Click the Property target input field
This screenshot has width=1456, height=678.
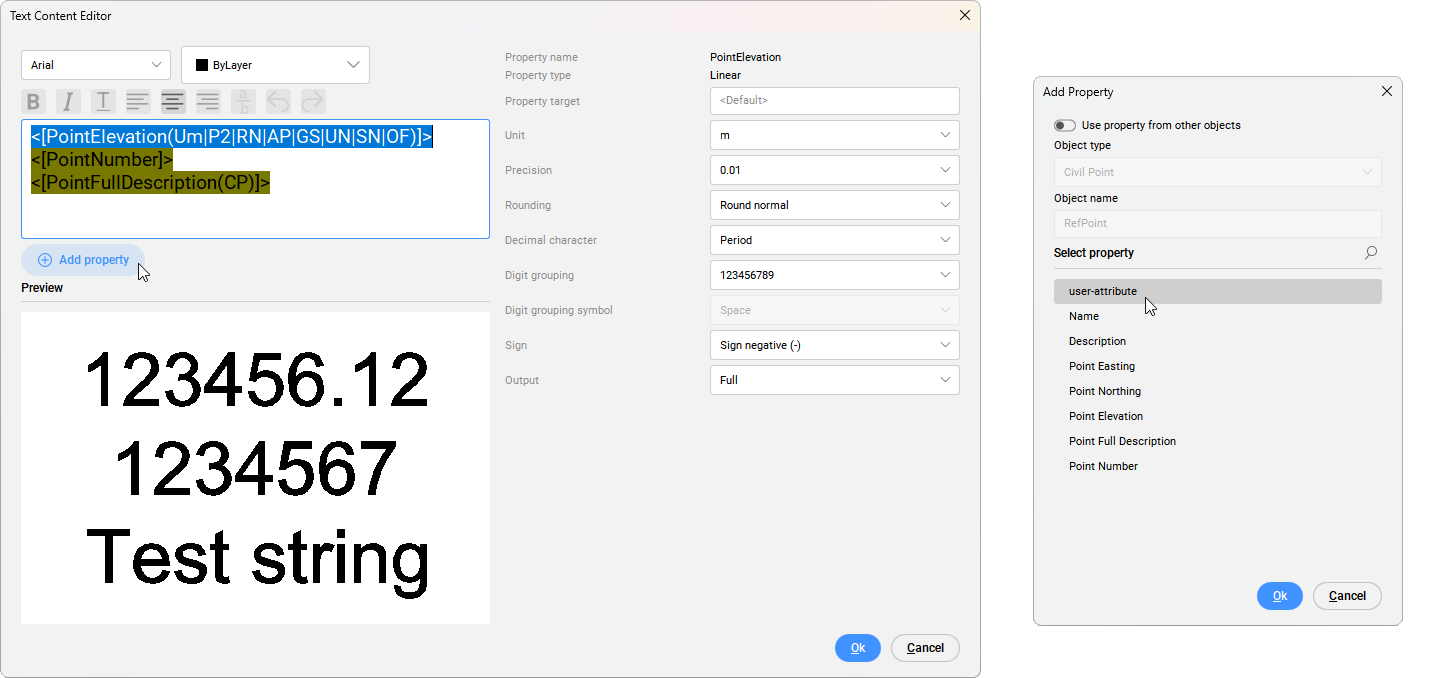pos(834,101)
